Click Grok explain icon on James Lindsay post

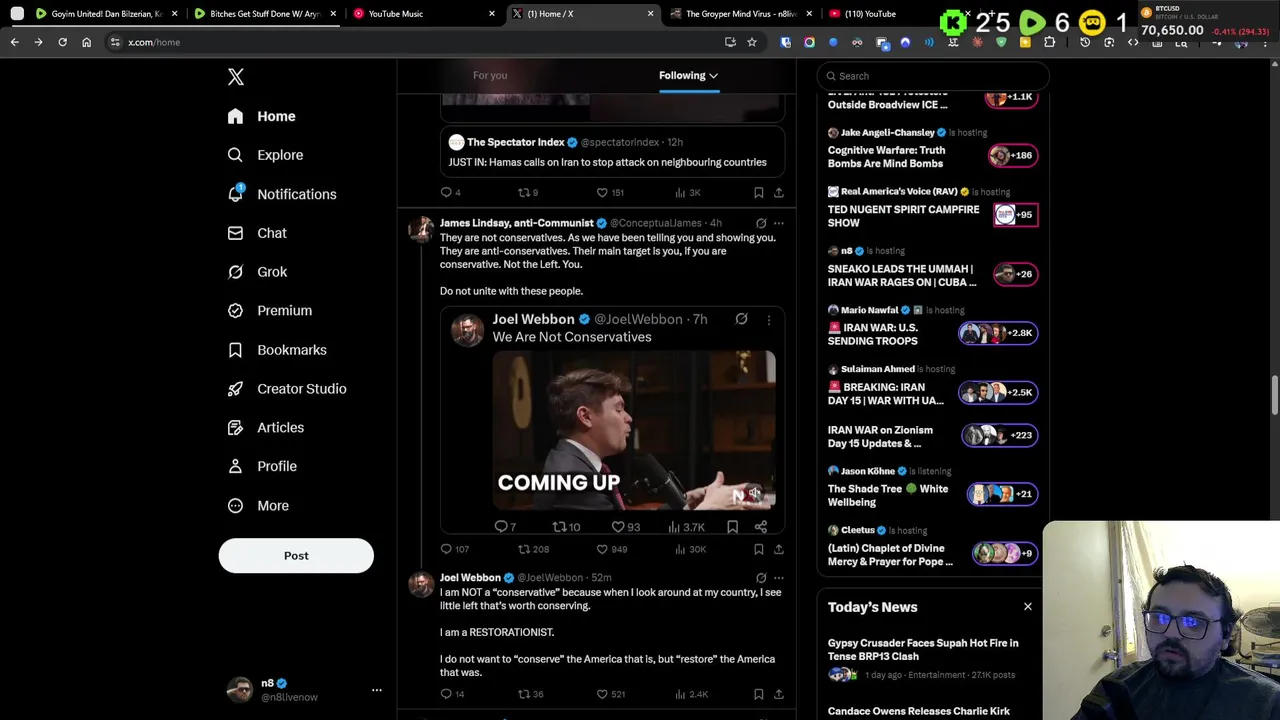coord(761,223)
